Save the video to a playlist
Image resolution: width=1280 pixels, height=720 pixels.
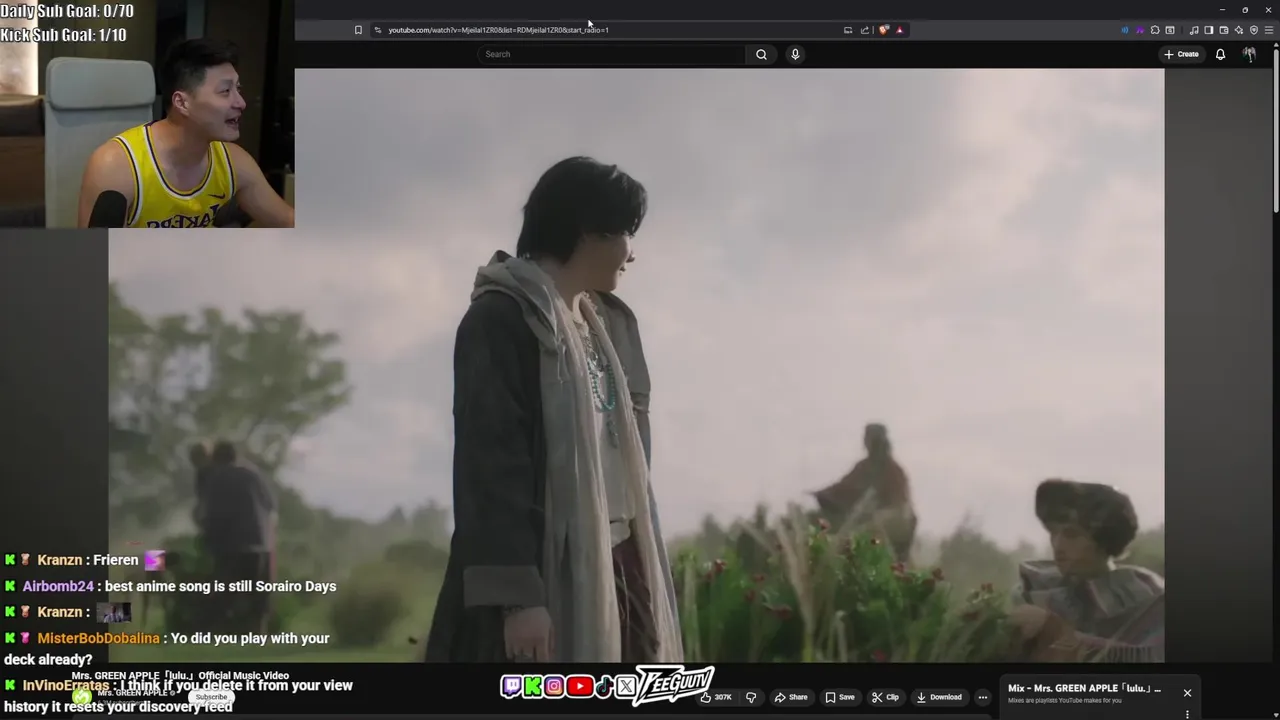coord(839,697)
